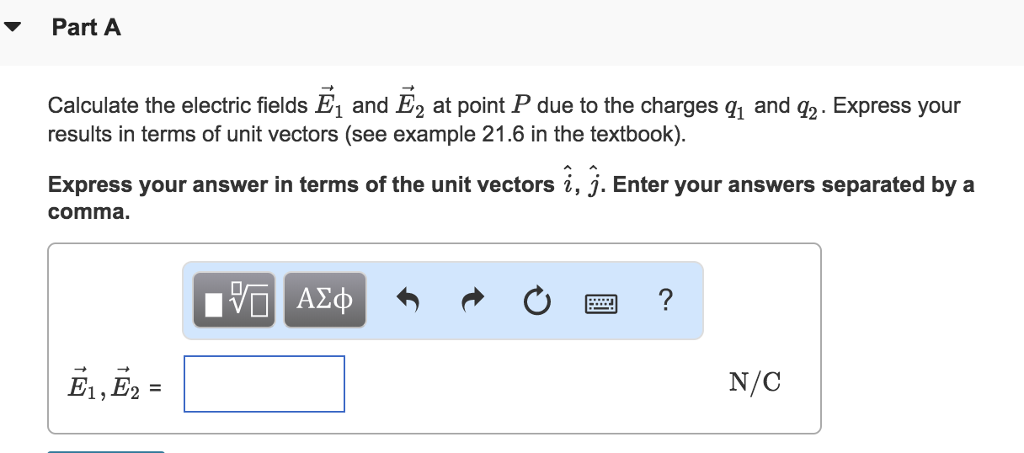Click the E1, E2 answer input box

click(264, 384)
